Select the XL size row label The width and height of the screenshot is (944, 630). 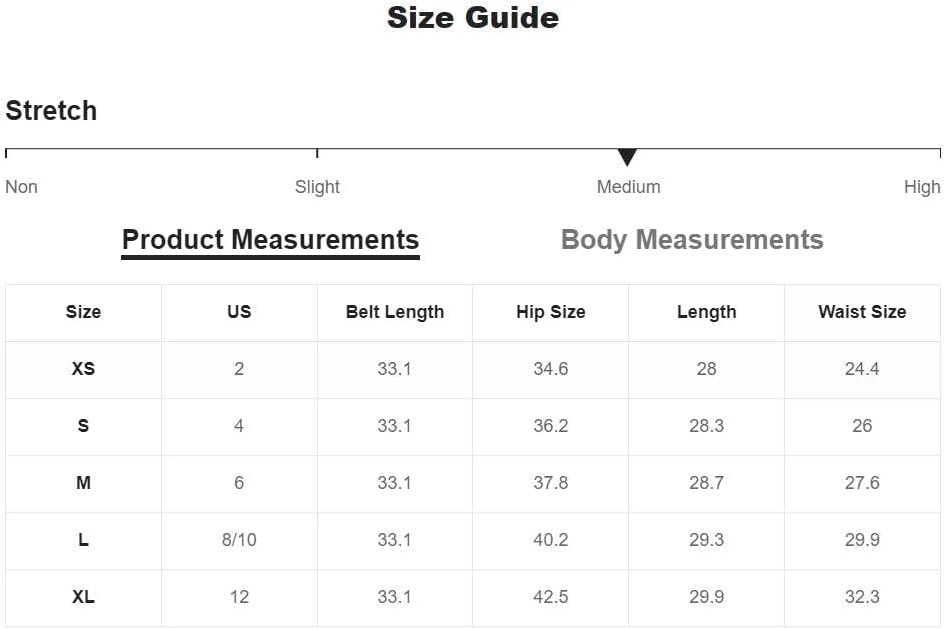coord(83,597)
